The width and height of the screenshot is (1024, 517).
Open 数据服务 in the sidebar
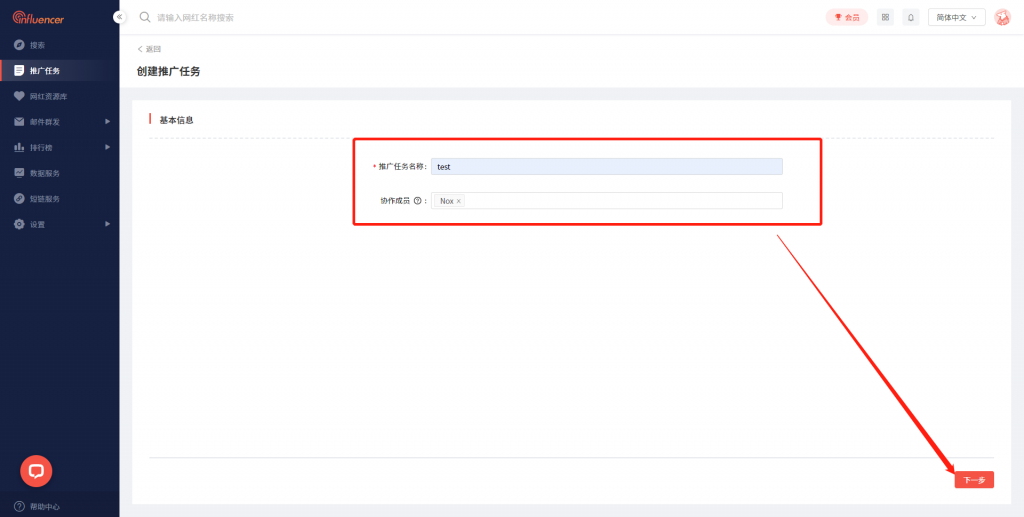pyautogui.click(x=44, y=173)
